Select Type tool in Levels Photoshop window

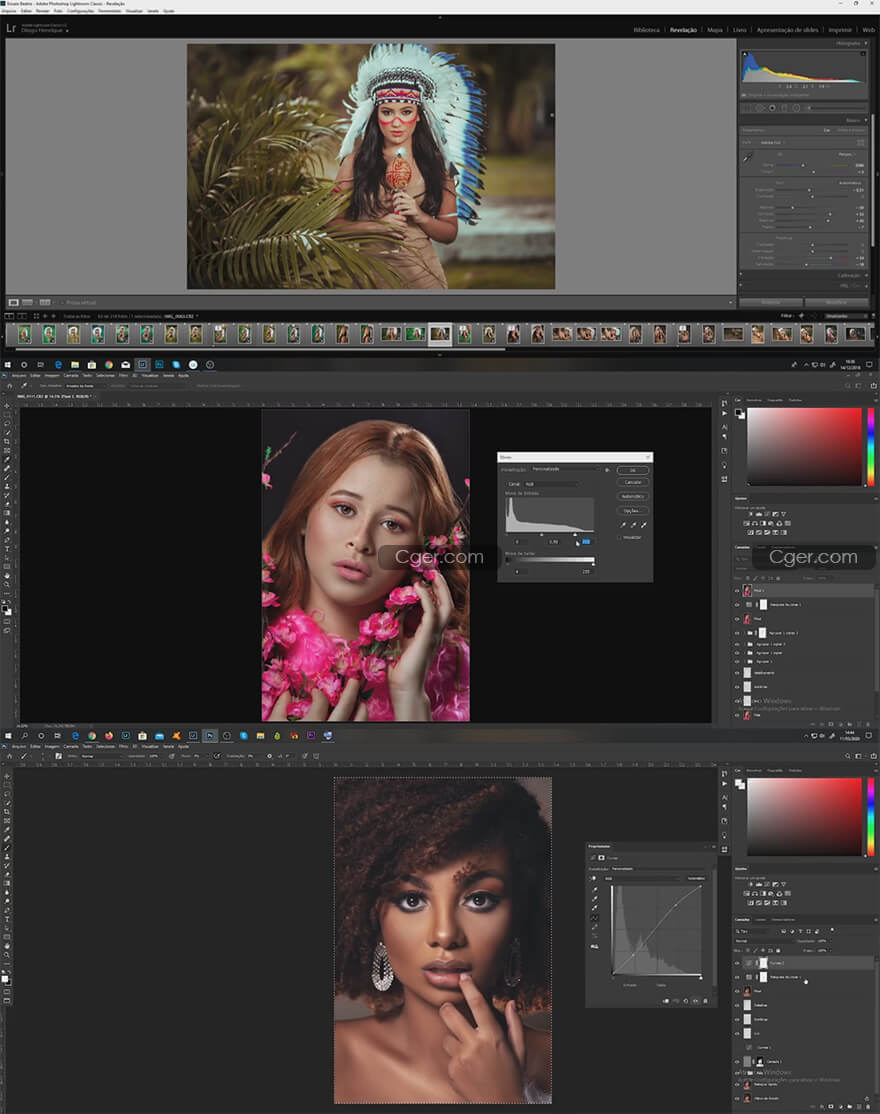pyautogui.click(x=7, y=548)
